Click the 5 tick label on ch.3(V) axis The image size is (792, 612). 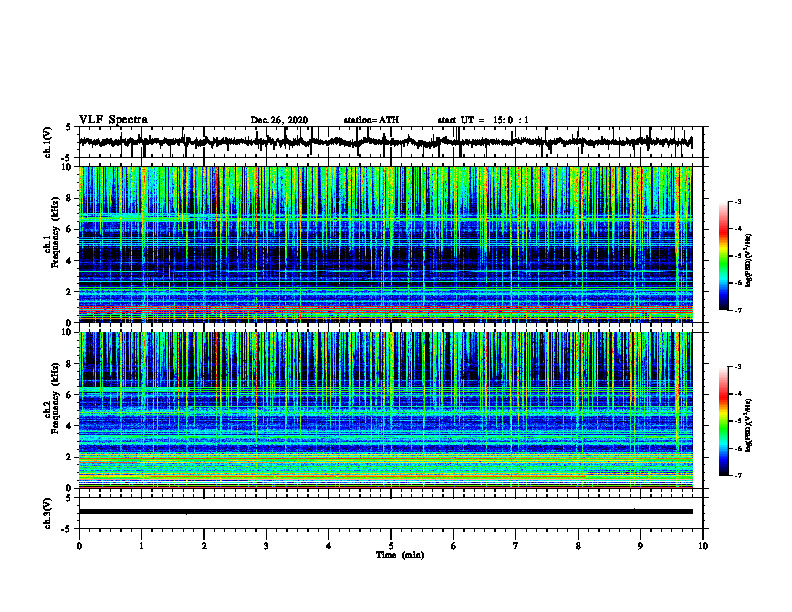pyautogui.click(x=68, y=499)
